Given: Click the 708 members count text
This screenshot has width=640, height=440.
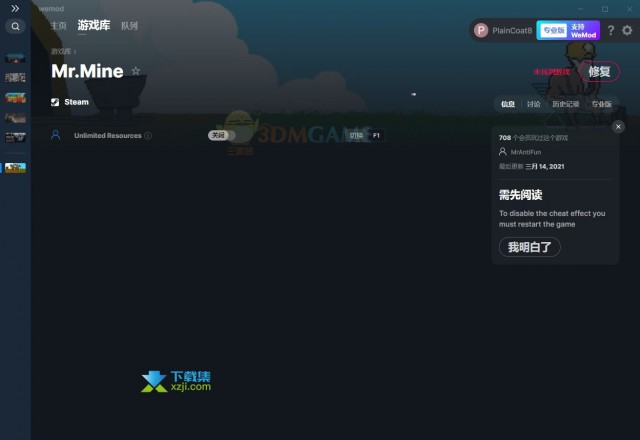Looking at the screenshot, I should (x=533, y=138).
